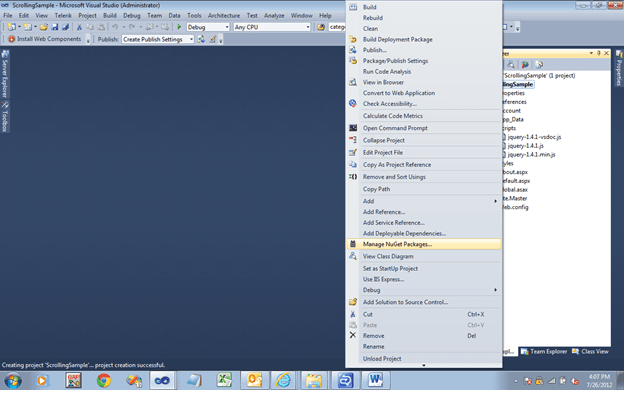Select jquery-1.4.1-vsdoc.js in Solution Explorer
Screen dimensions: 626x400
click(x=534, y=137)
